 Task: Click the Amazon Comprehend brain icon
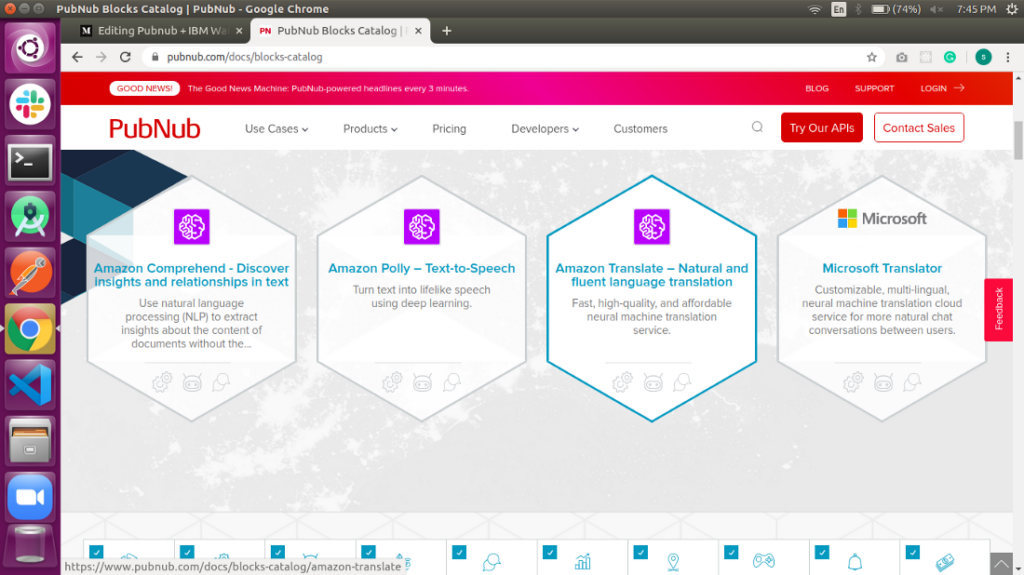point(191,227)
